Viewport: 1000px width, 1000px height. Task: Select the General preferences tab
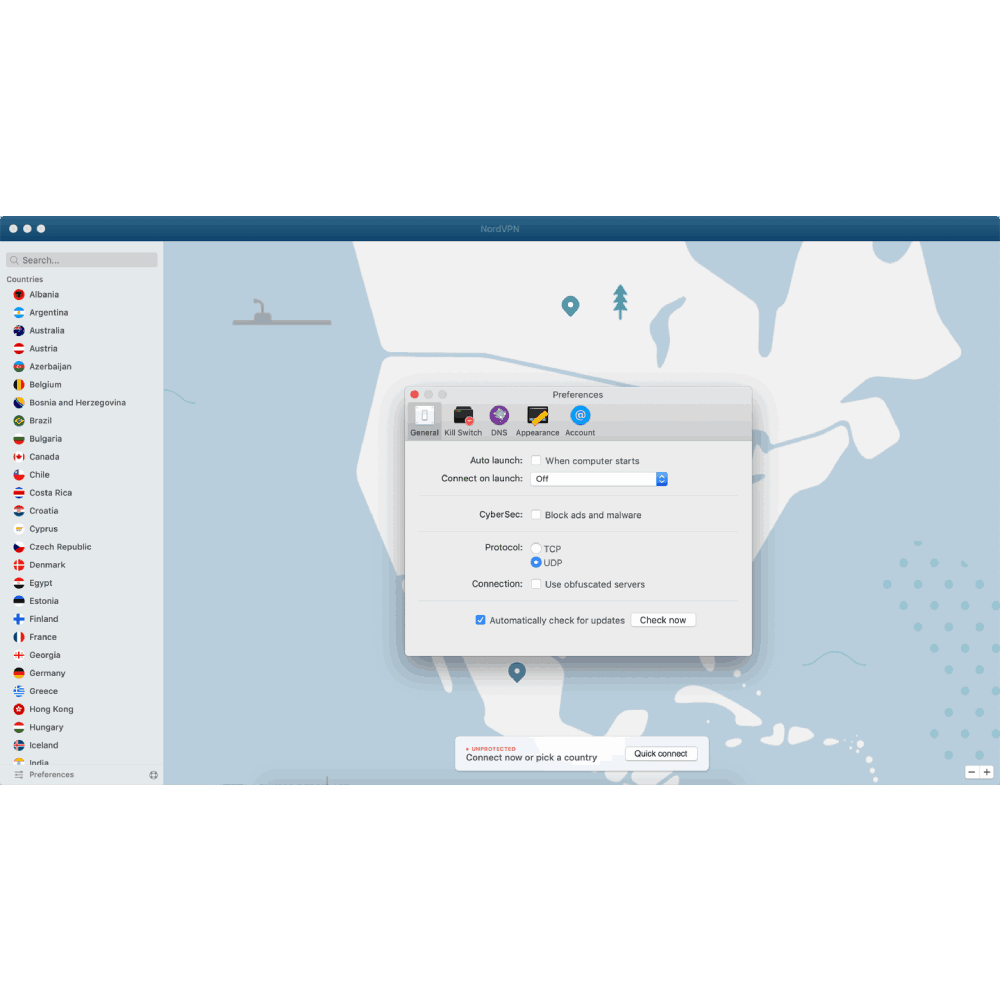tap(424, 421)
